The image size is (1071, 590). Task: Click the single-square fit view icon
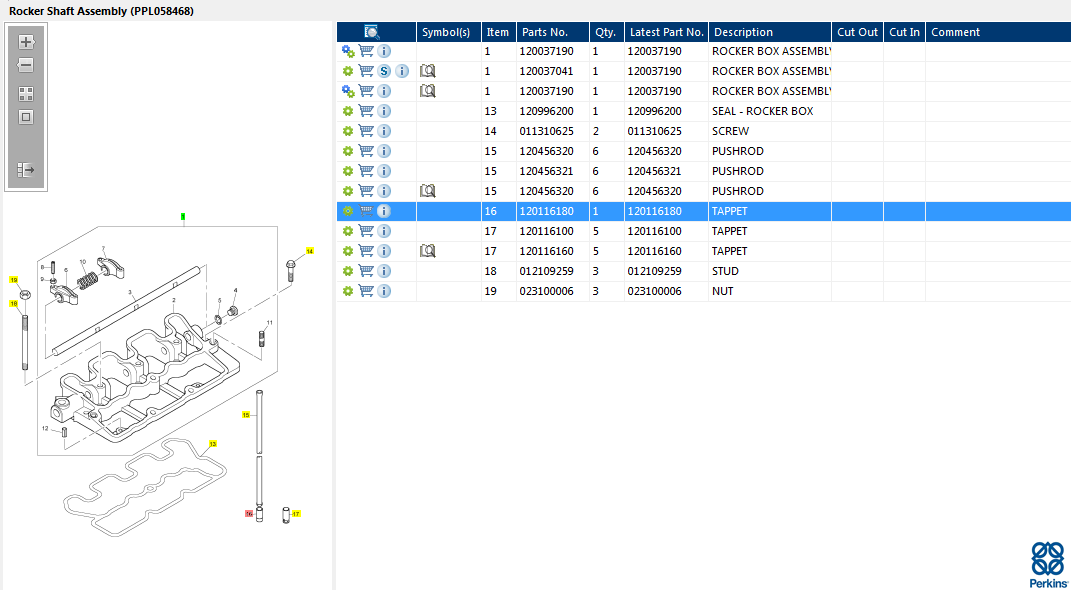coord(26,117)
